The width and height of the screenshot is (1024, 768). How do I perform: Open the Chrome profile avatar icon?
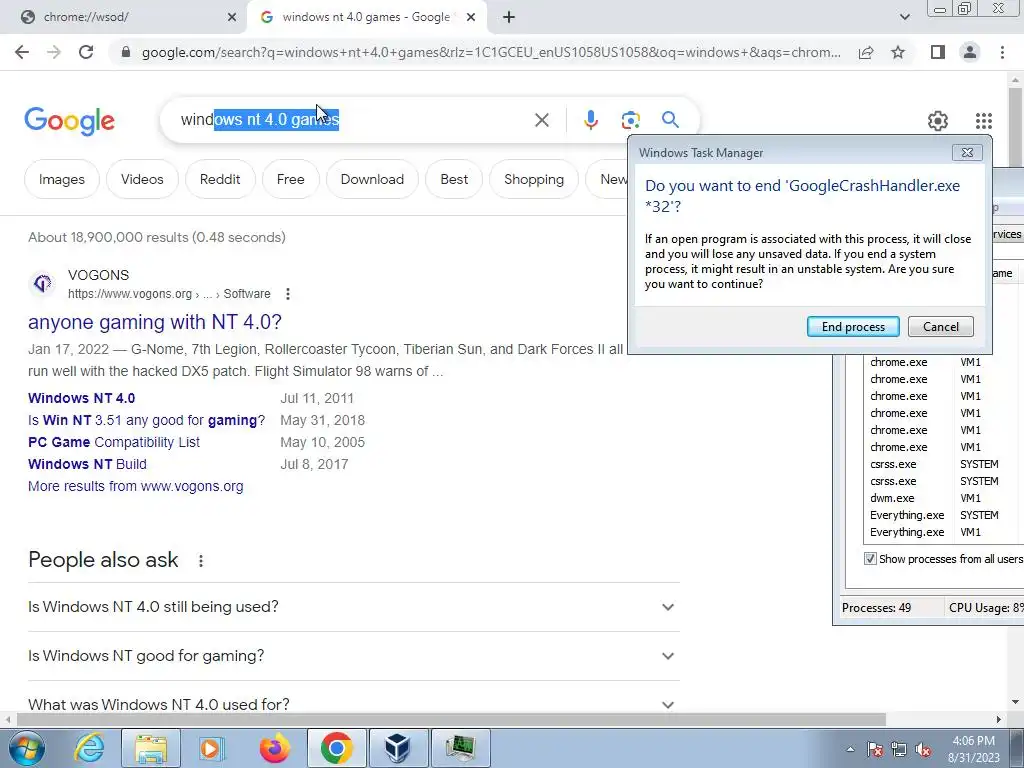pyautogui.click(x=970, y=52)
